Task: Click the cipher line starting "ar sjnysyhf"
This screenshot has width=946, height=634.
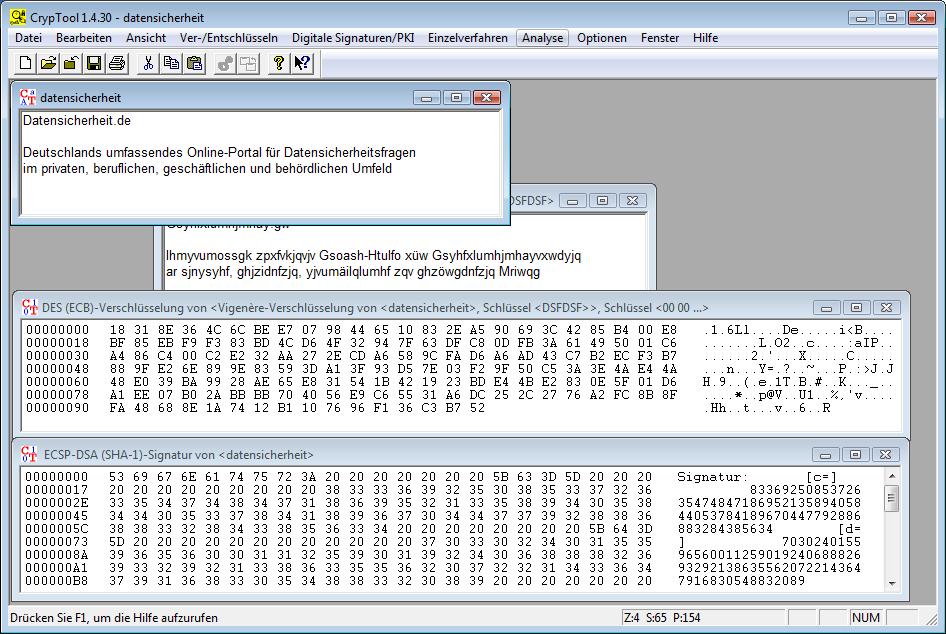Action: [353, 272]
